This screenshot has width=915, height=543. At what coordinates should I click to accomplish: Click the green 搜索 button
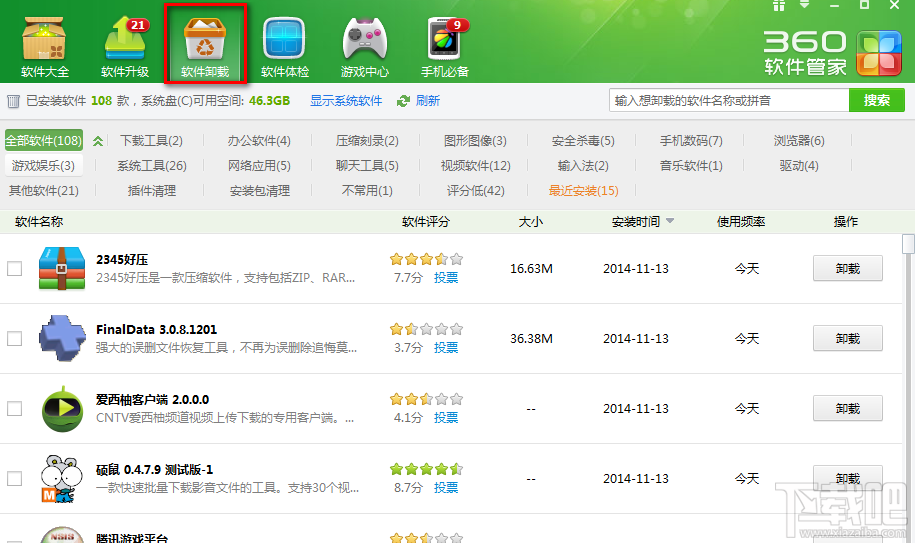tap(876, 100)
